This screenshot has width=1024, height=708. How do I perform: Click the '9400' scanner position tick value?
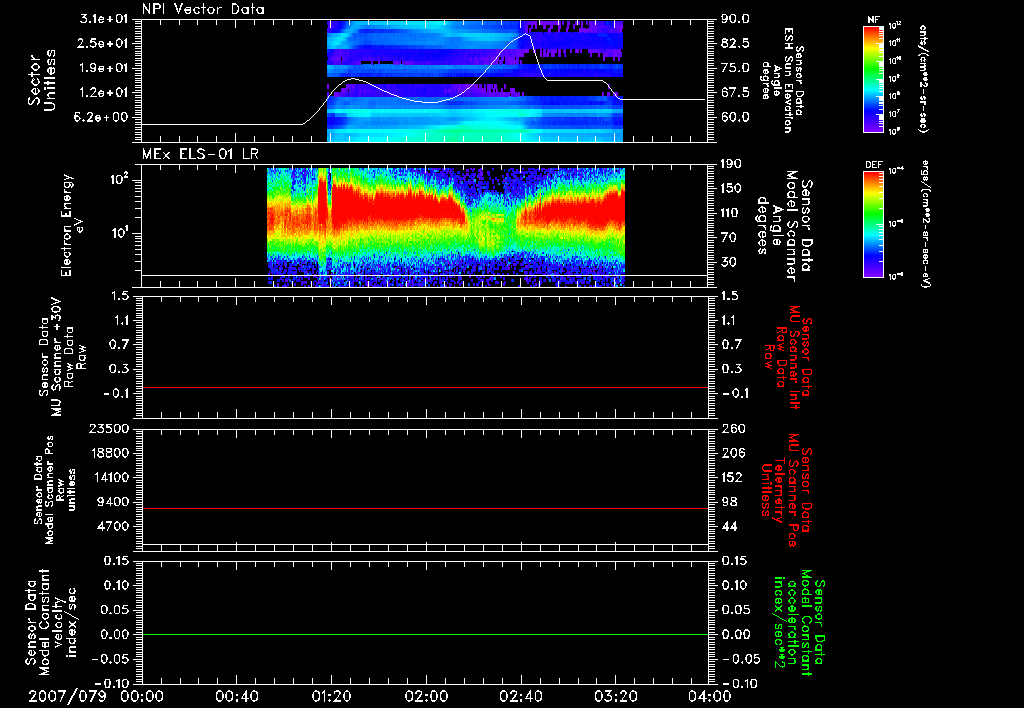coord(113,502)
